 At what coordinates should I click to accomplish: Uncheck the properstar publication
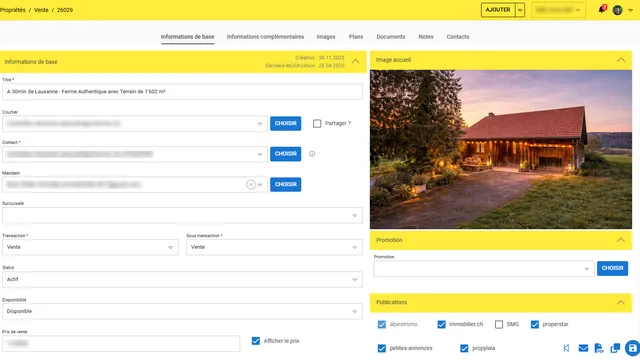535,324
